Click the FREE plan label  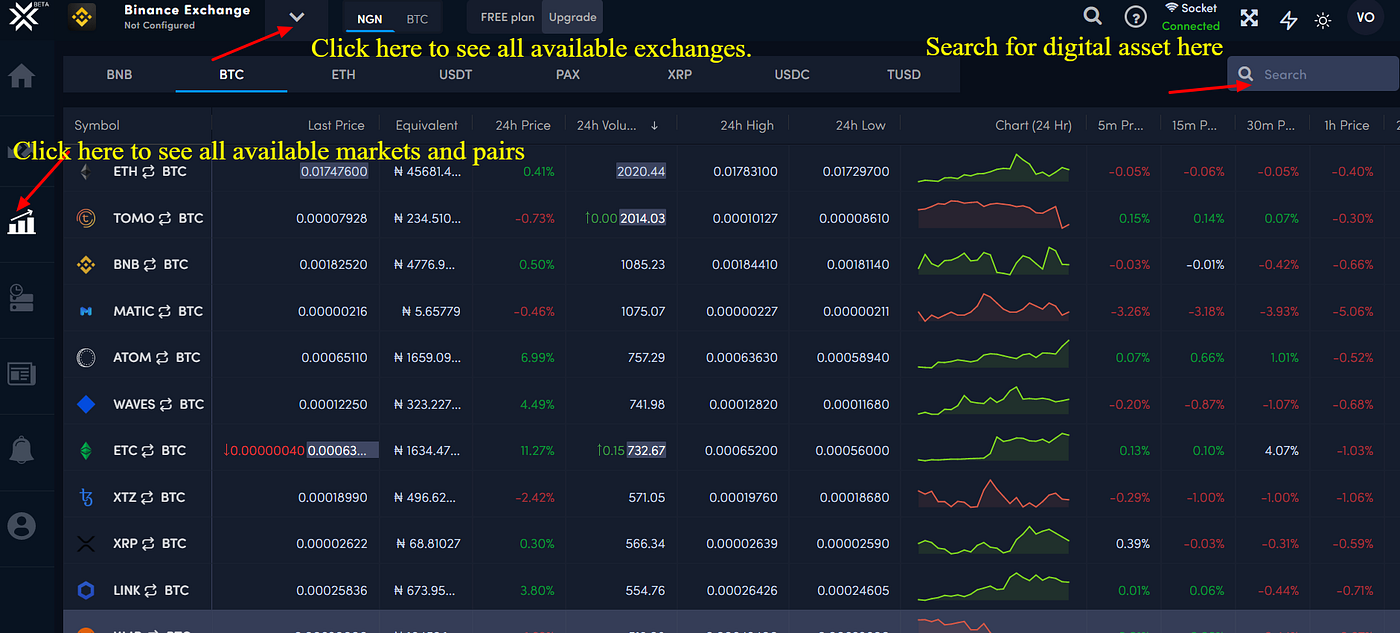(507, 17)
